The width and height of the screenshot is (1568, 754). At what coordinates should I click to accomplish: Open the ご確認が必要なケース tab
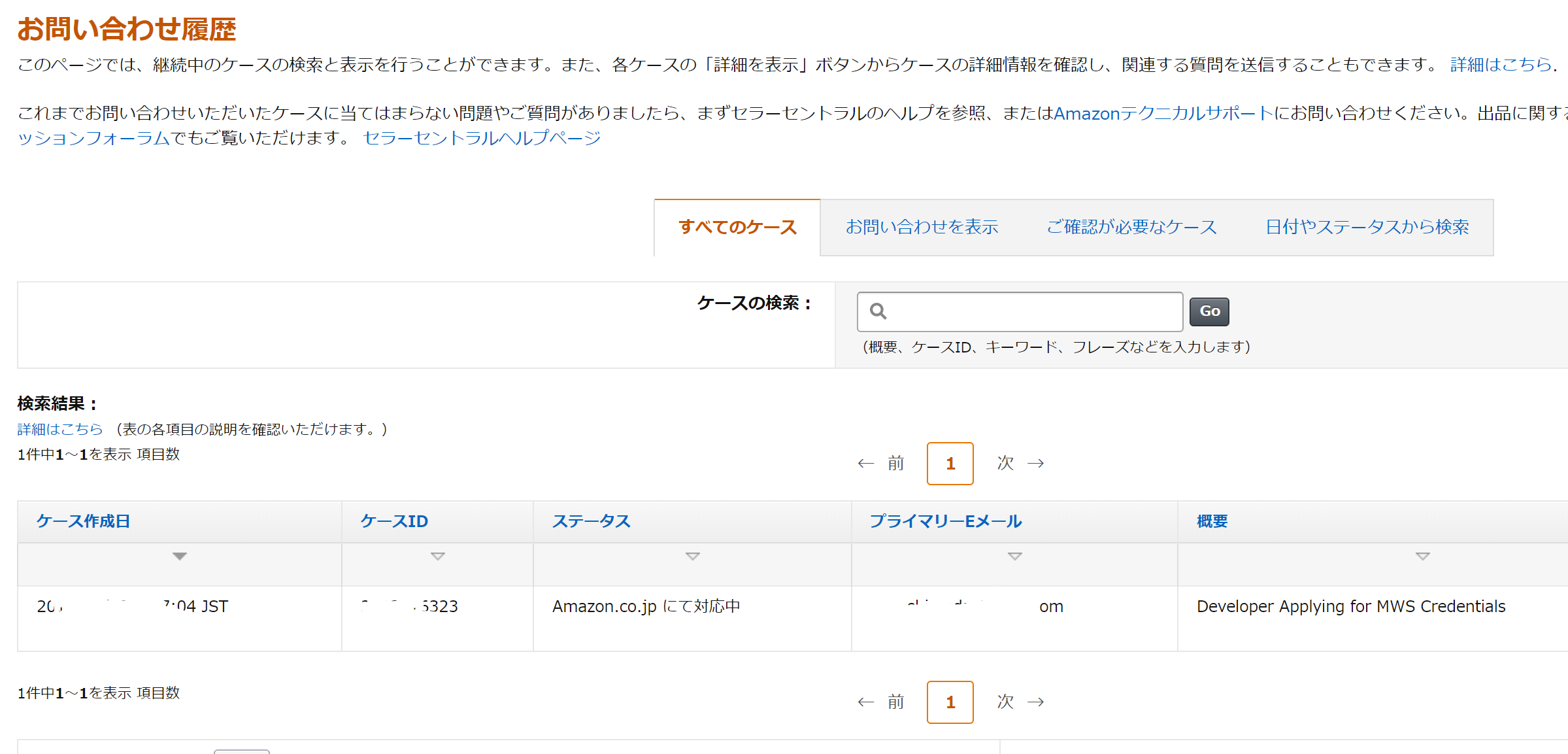coord(1131,227)
